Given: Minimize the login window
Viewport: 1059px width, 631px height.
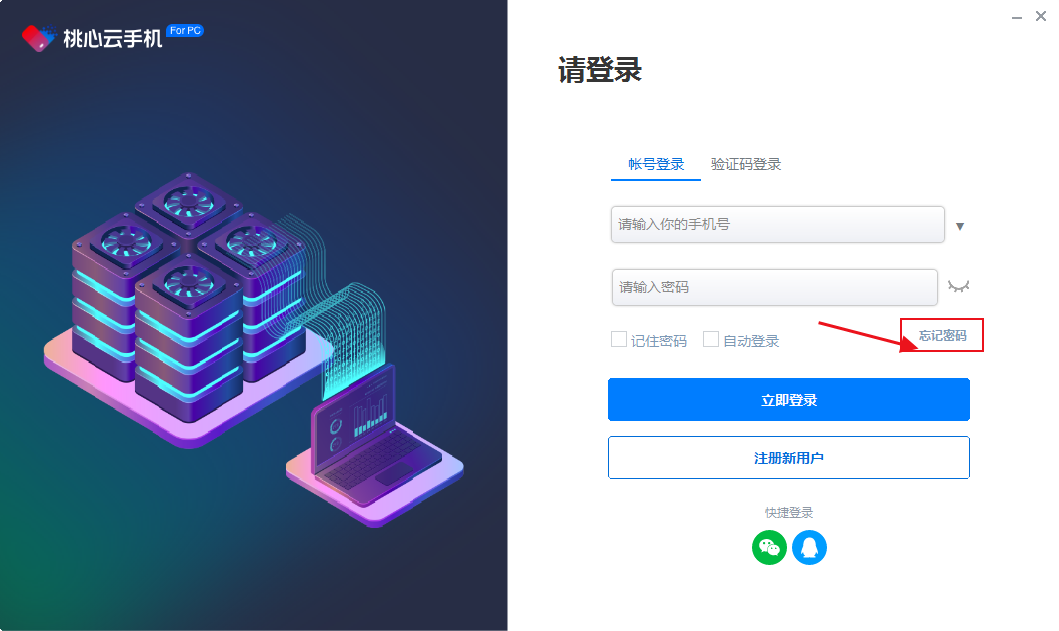Looking at the screenshot, I should (1016, 18).
